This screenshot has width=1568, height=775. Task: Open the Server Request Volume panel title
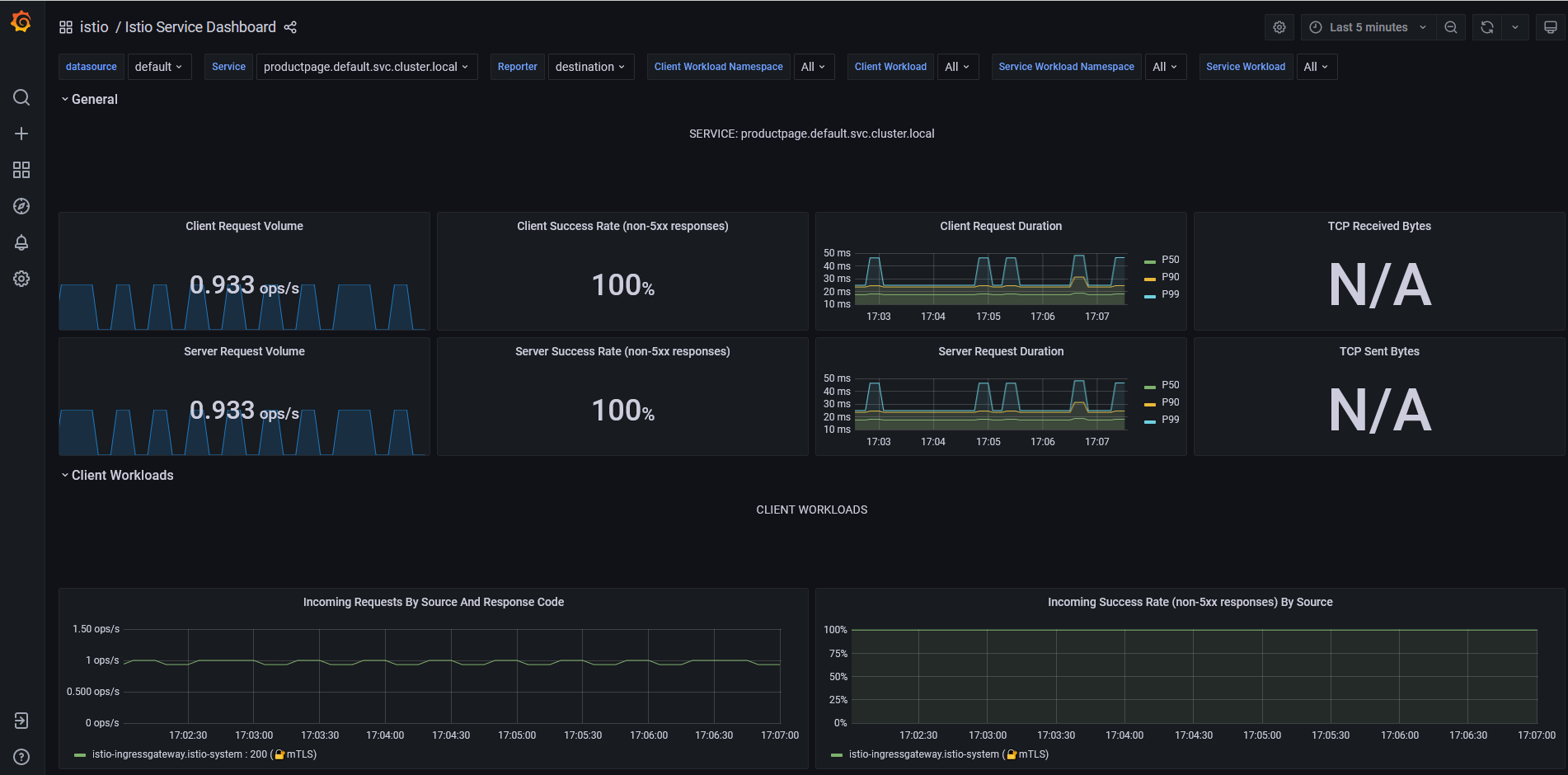point(244,351)
